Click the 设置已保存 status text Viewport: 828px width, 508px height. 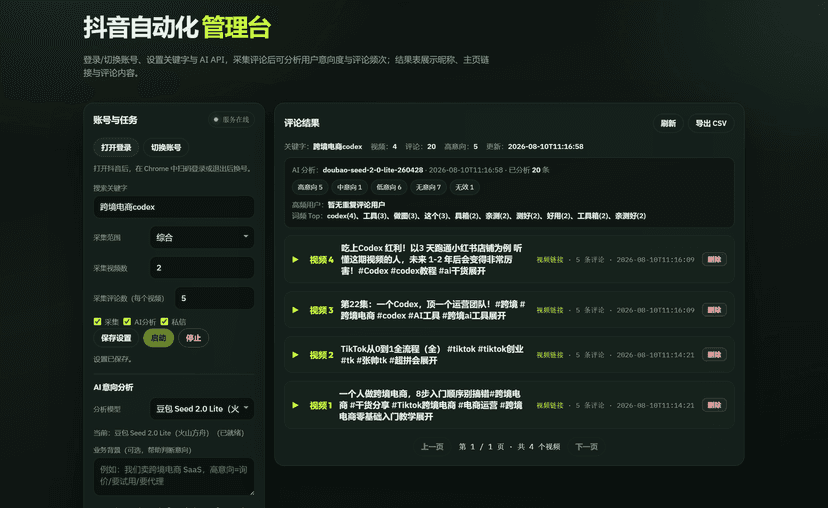click(113, 359)
